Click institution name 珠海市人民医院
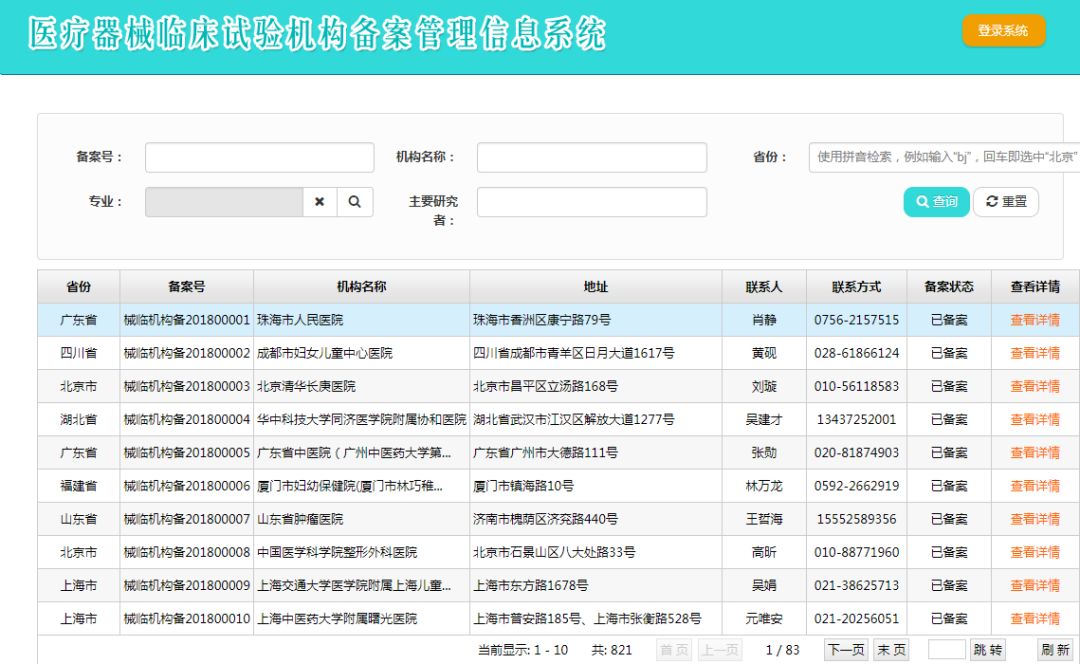Image resolution: width=1080 pixels, height=664 pixels. pyautogui.click(x=300, y=320)
